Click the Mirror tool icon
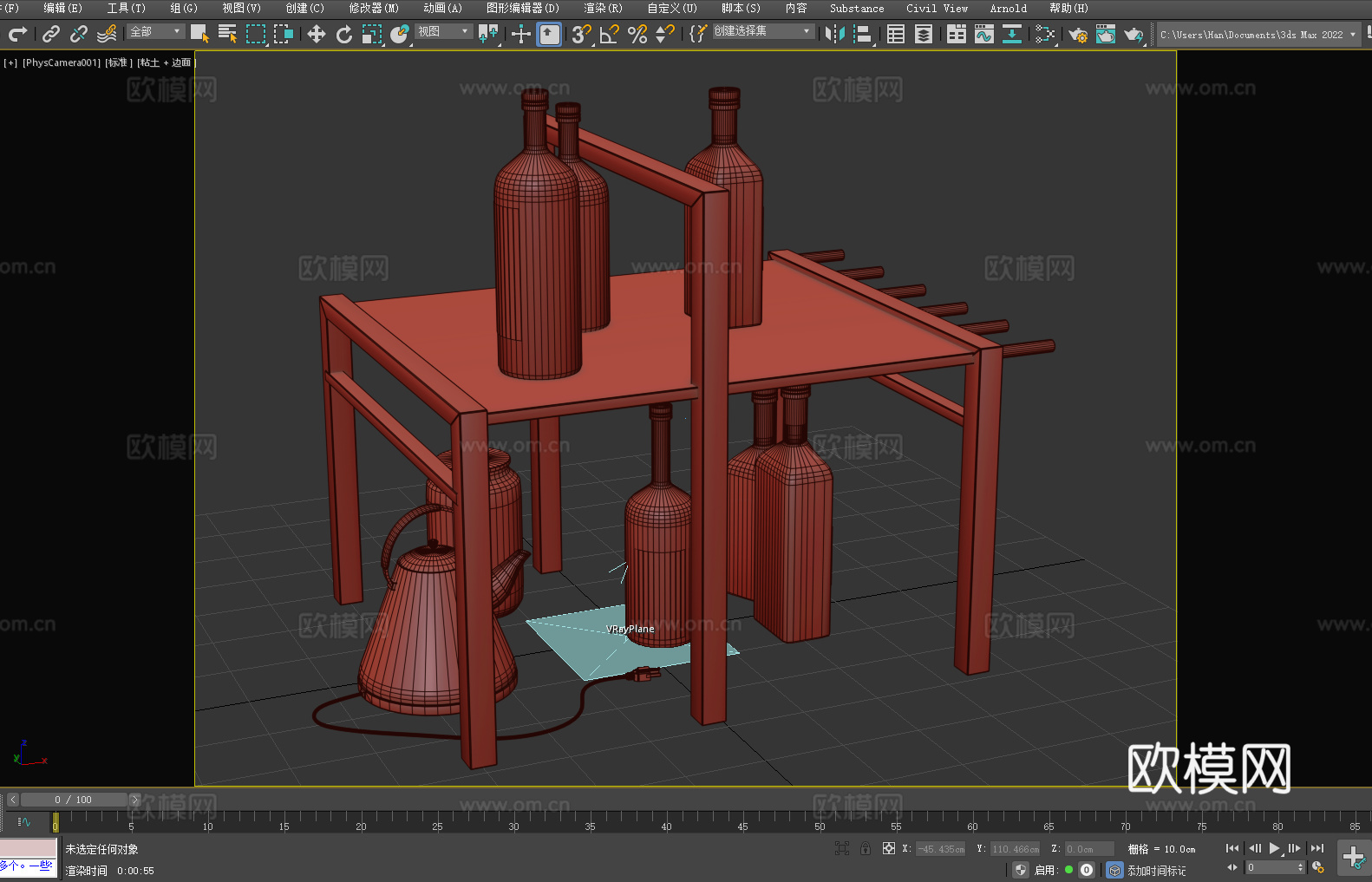 pyautogui.click(x=835, y=34)
